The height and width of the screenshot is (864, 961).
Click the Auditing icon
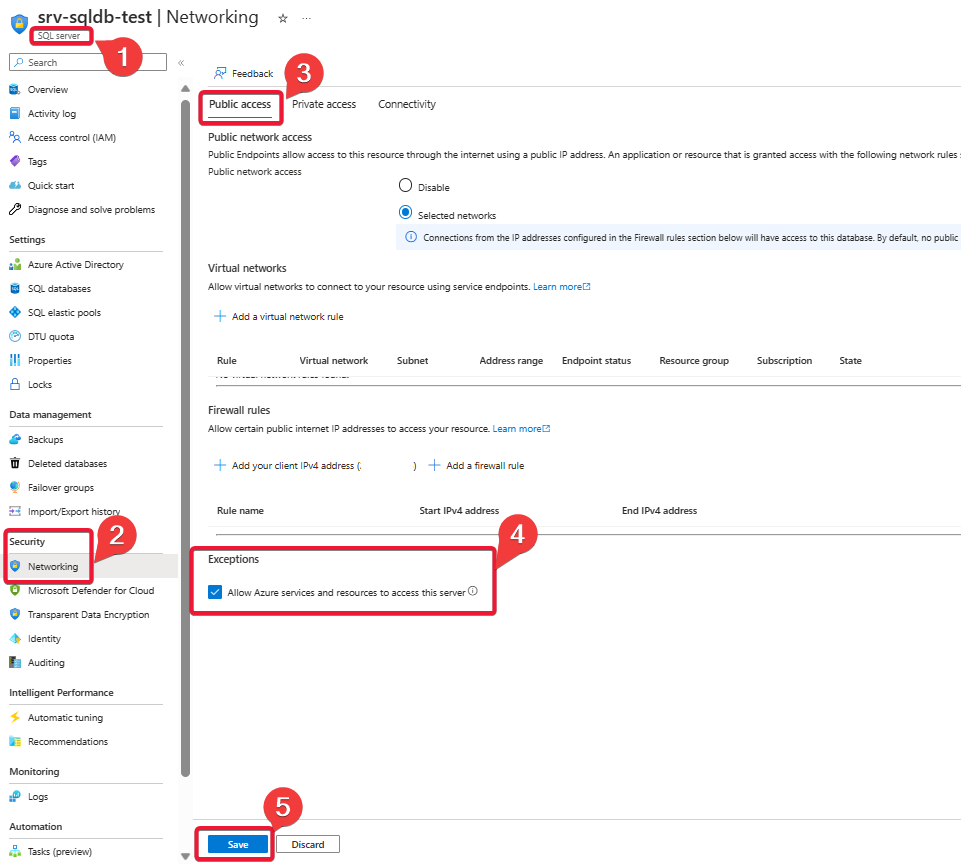[15, 662]
